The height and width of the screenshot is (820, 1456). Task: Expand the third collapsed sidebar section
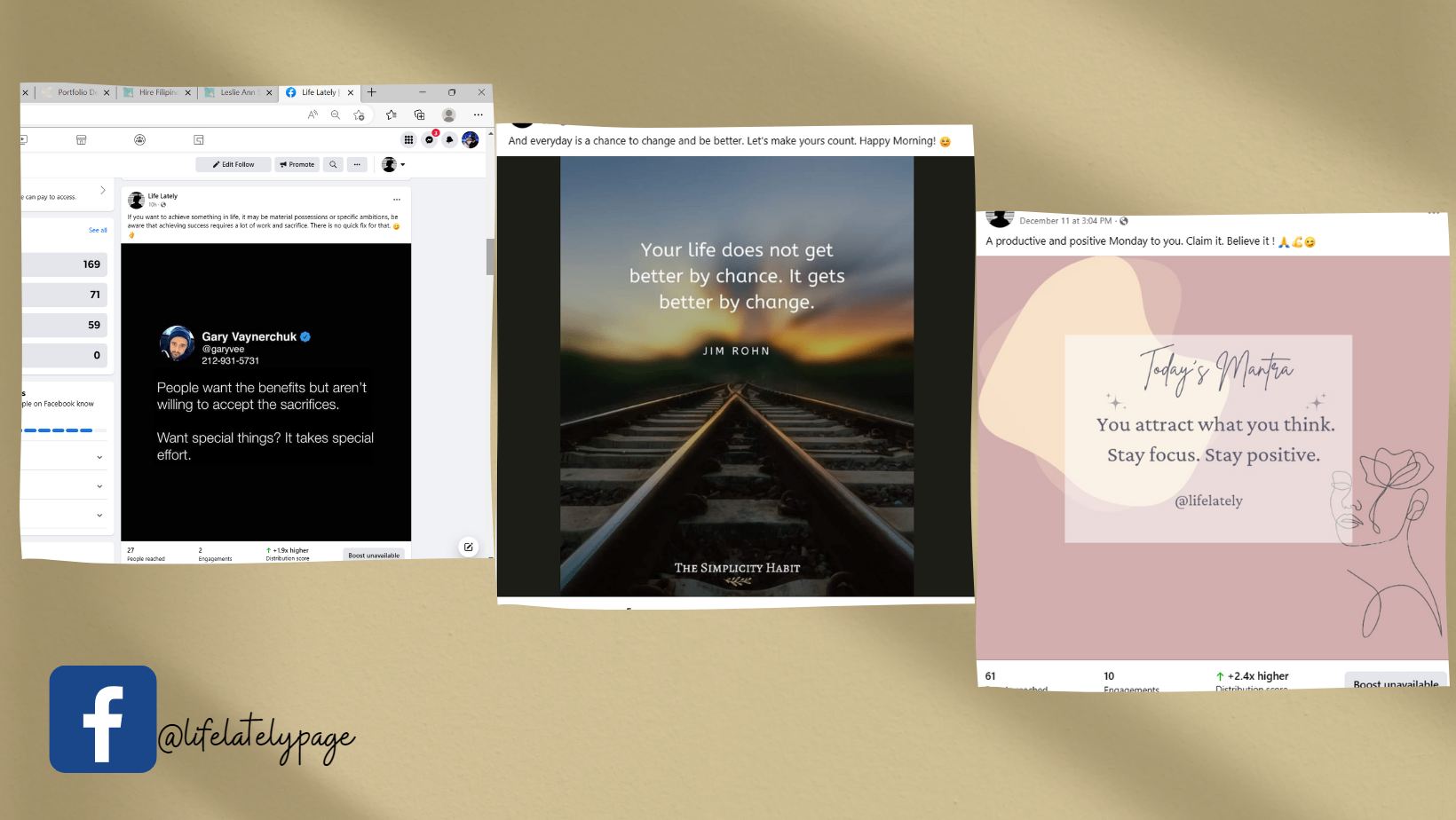coord(99,516)
